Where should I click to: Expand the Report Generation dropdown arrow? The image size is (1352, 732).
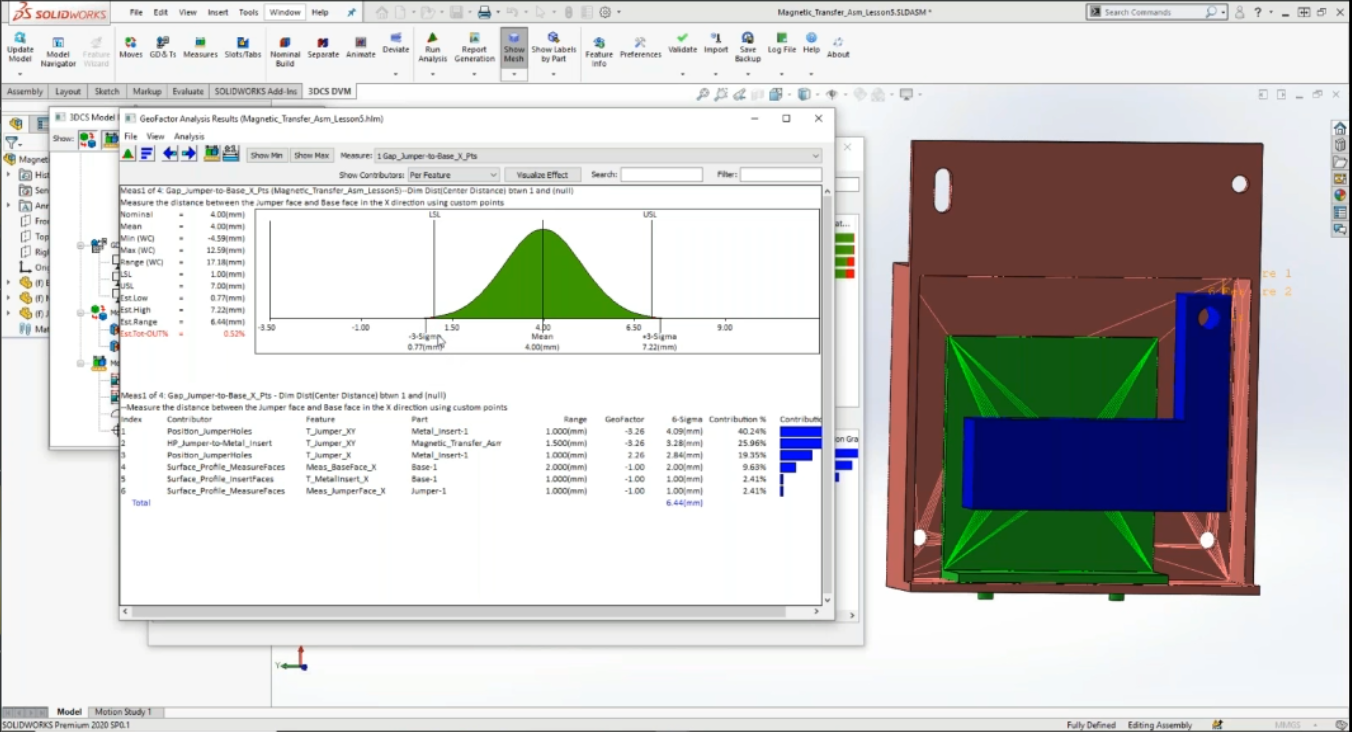[x=474, y=73]
